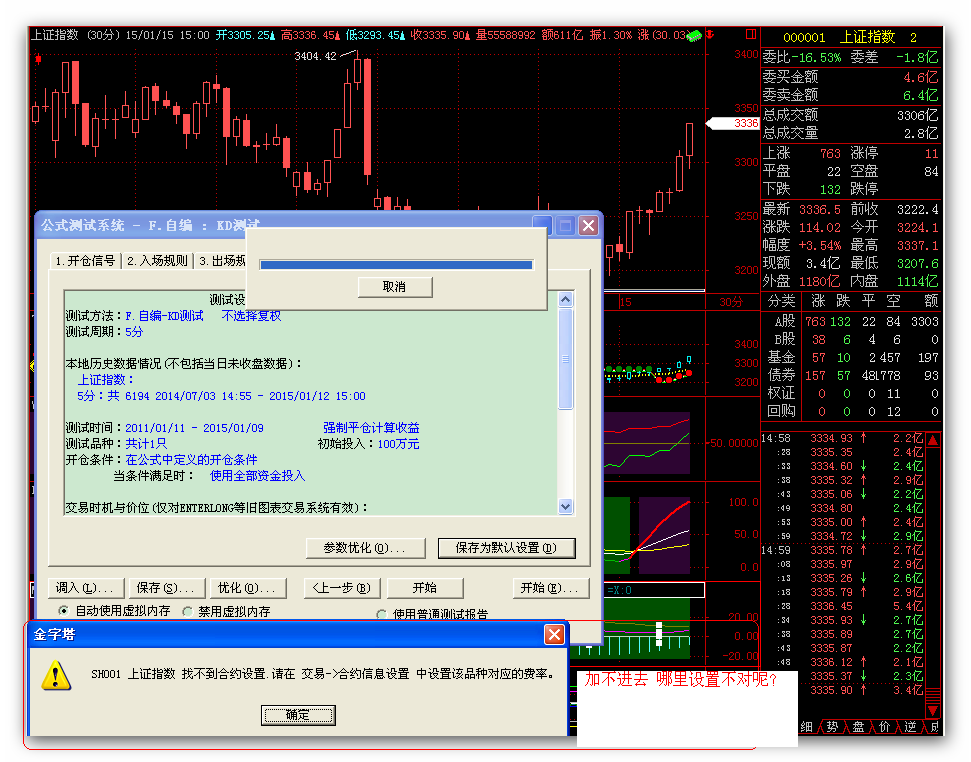Click the white 3336 price marker
Image resolution: width=971 pixels, height=762 pixels.
pyautogui.click(x=733, y=123)
